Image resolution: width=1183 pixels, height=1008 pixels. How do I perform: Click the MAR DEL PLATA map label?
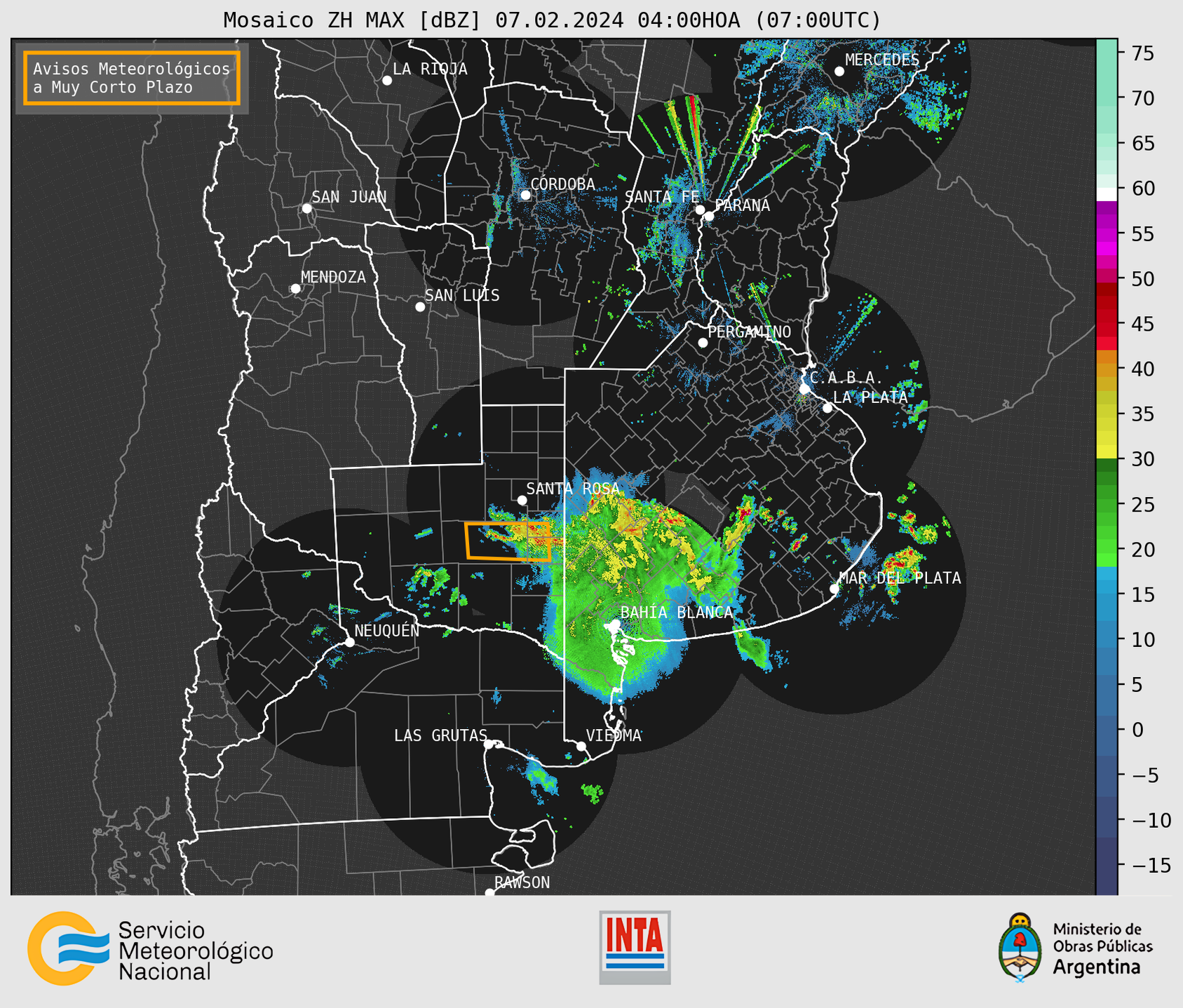900,578
